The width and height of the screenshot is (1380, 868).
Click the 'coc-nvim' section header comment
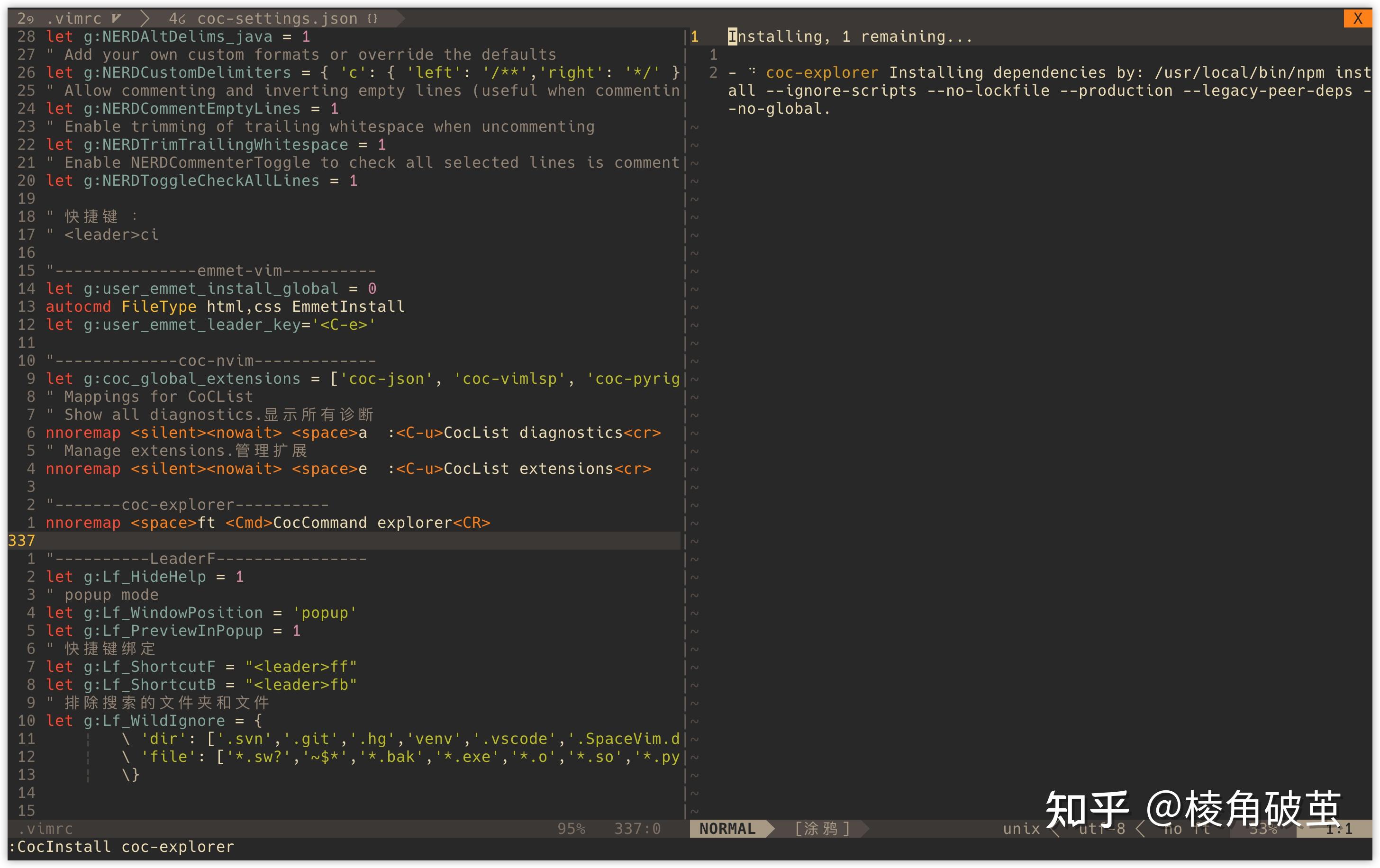click(211, 361)
